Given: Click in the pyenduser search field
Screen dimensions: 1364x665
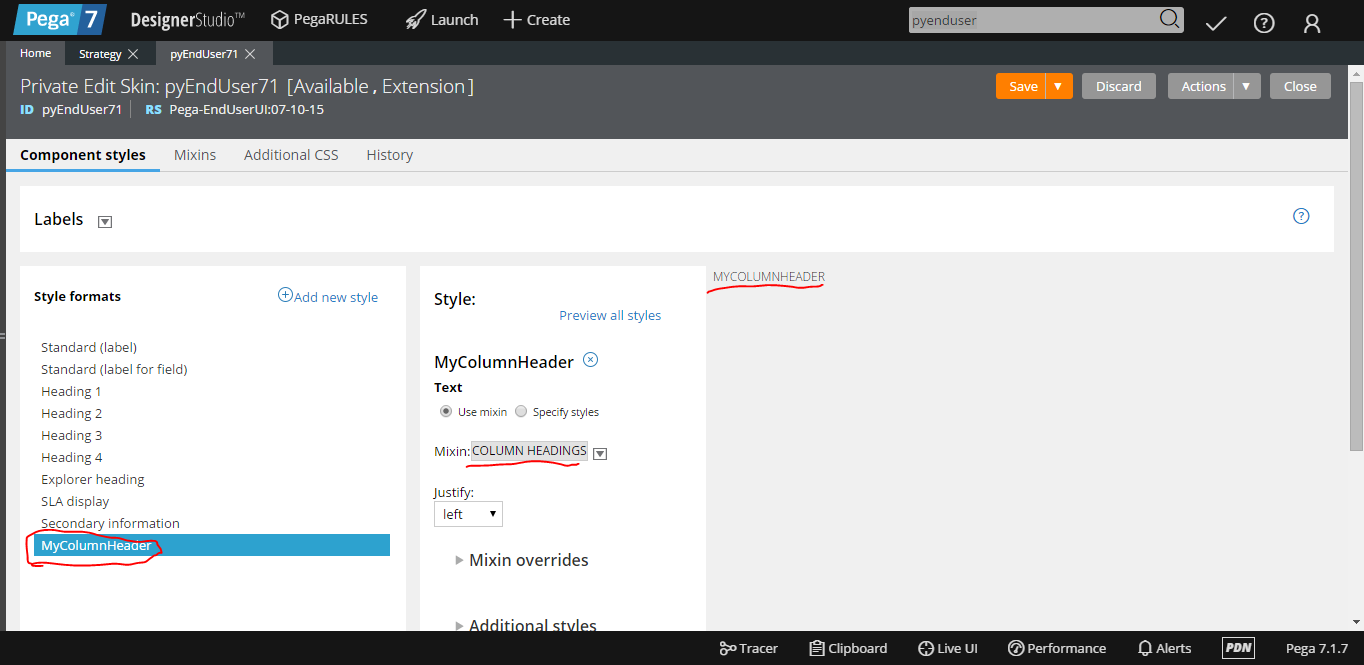Looking at the screenshot, I should [x=1032, y=20].
